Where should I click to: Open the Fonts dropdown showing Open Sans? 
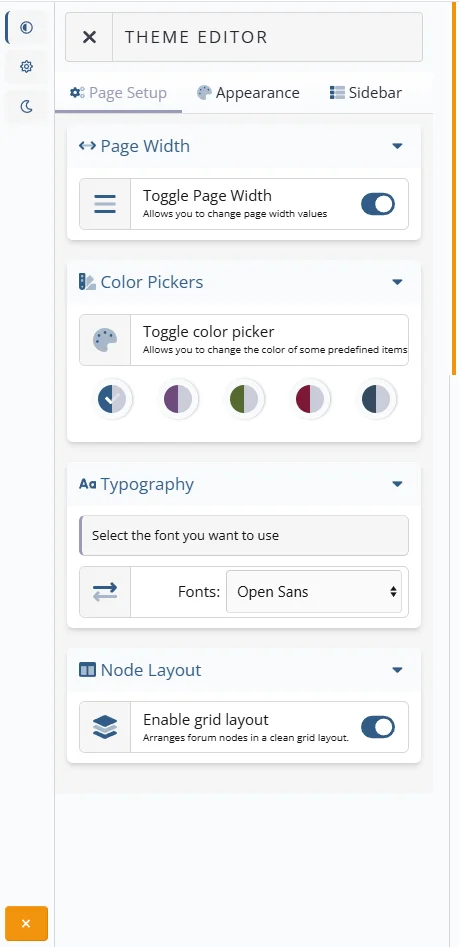tap(314, 592)
